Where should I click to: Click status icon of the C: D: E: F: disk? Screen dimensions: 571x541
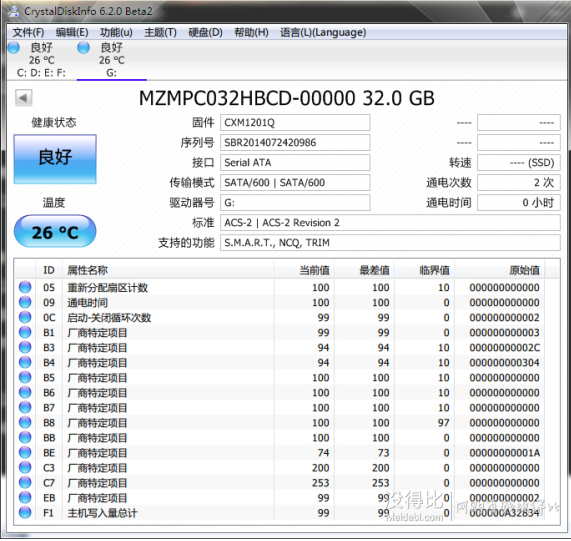pyautogui.click(x=14, y=48)
